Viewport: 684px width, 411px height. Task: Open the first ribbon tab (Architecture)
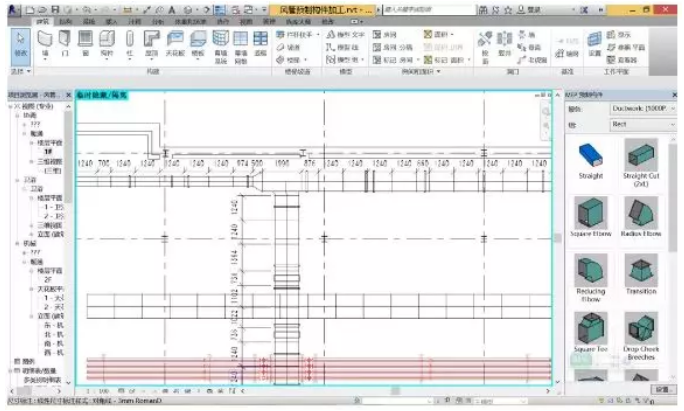(43, 21)
